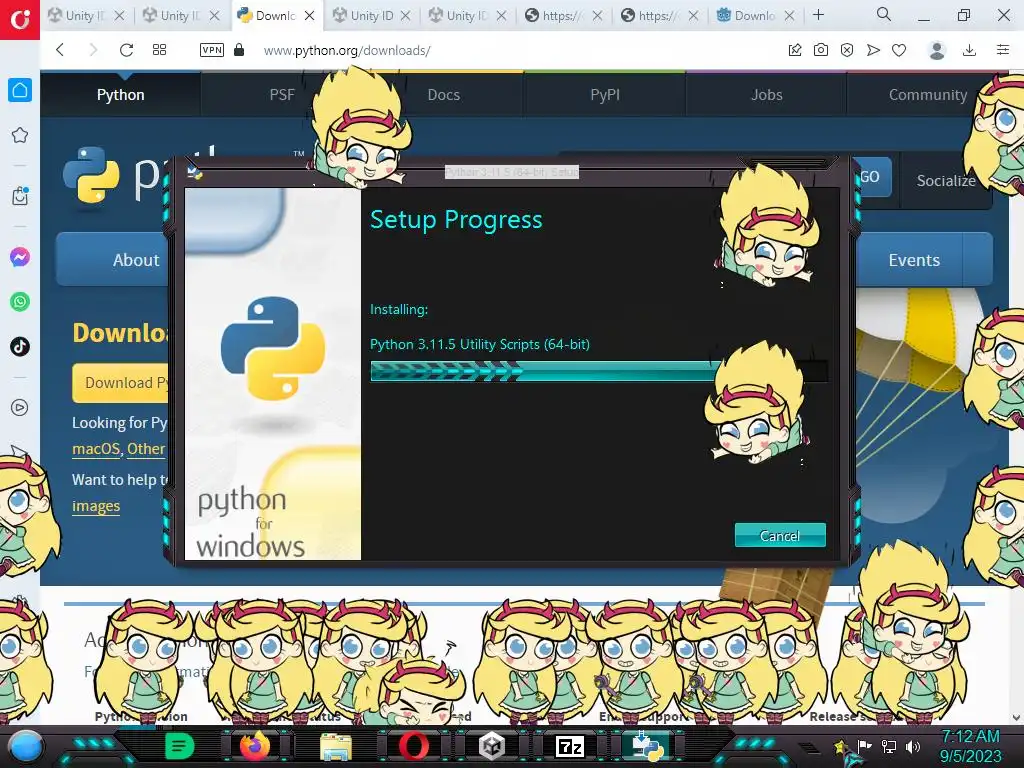This screenshot has width=1024, height=768.
Task: Open File Explorer from taskbar
Action: pos(335,746)
